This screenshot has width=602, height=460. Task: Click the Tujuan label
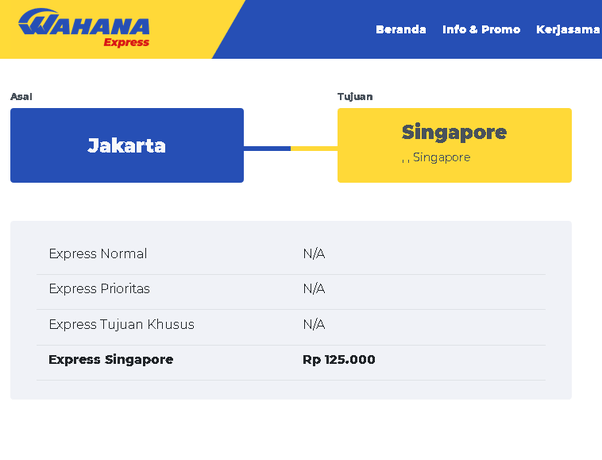pos(355,96)
